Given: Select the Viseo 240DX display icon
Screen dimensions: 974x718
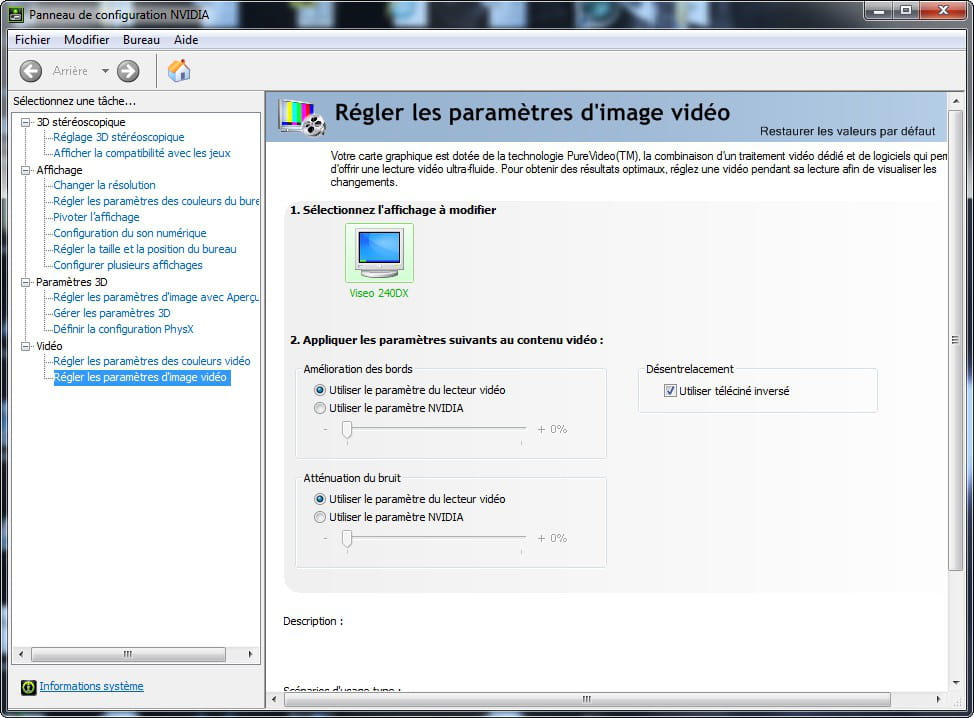Looking at the screenshot, I should [379, 253].
